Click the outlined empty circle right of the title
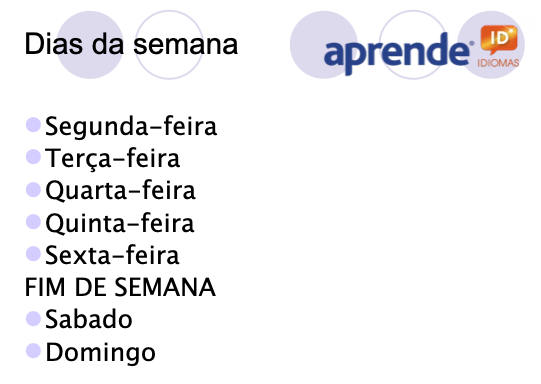The height and width of the screenshot is (384, 541). [x=169, y=45]
